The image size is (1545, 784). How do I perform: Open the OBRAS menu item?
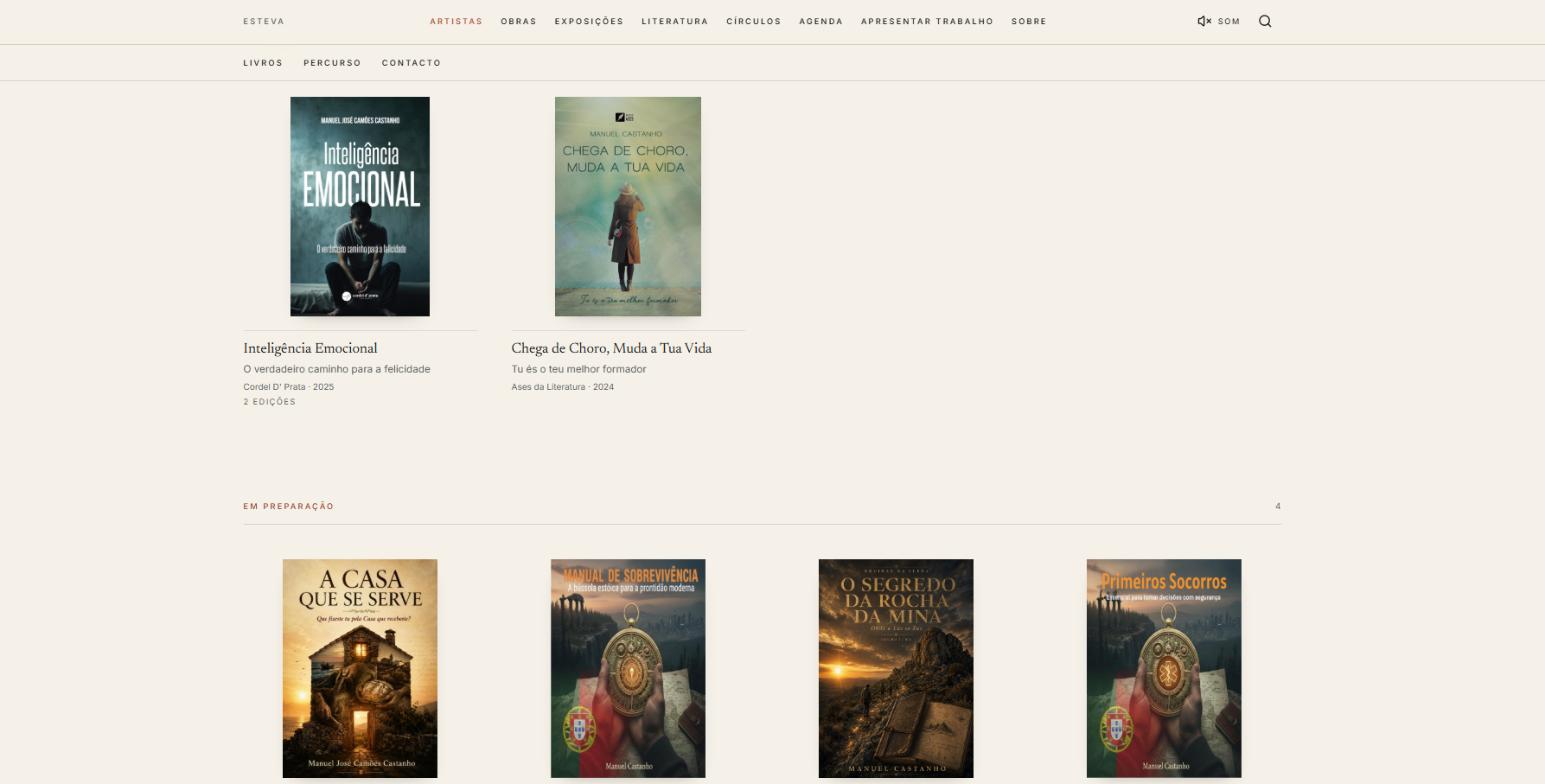(x=519, y=22)
